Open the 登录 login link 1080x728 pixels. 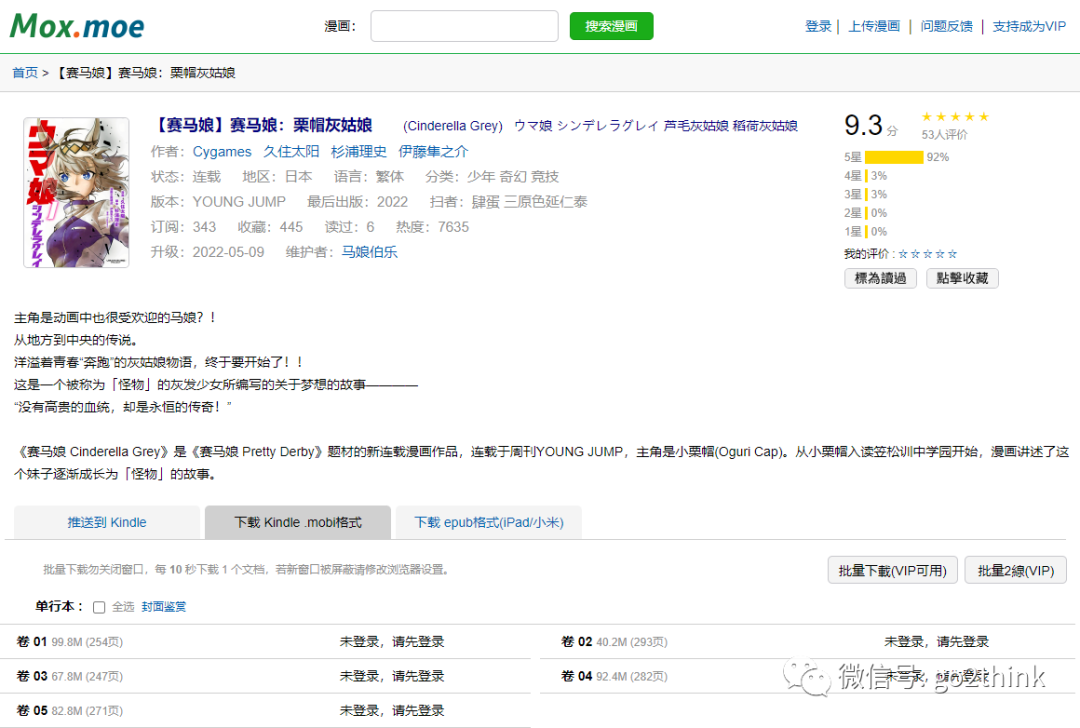coord(818,26)
